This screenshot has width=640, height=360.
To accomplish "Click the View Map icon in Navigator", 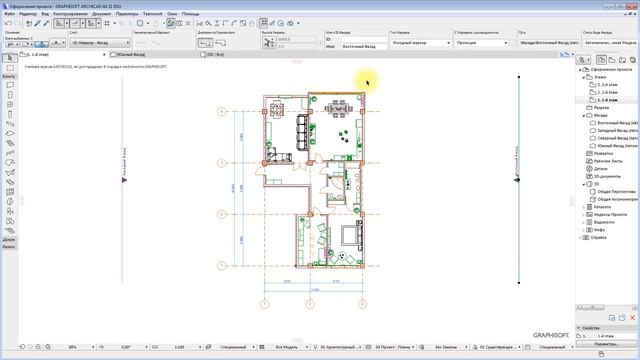I will 612,60.
